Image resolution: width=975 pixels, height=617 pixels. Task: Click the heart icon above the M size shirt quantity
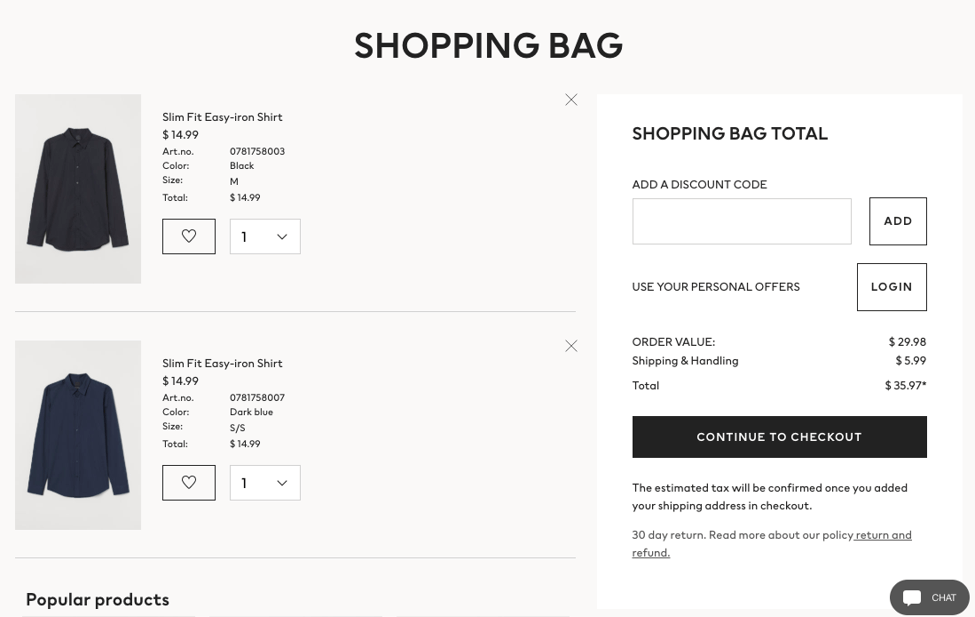(x=188, y=236)
